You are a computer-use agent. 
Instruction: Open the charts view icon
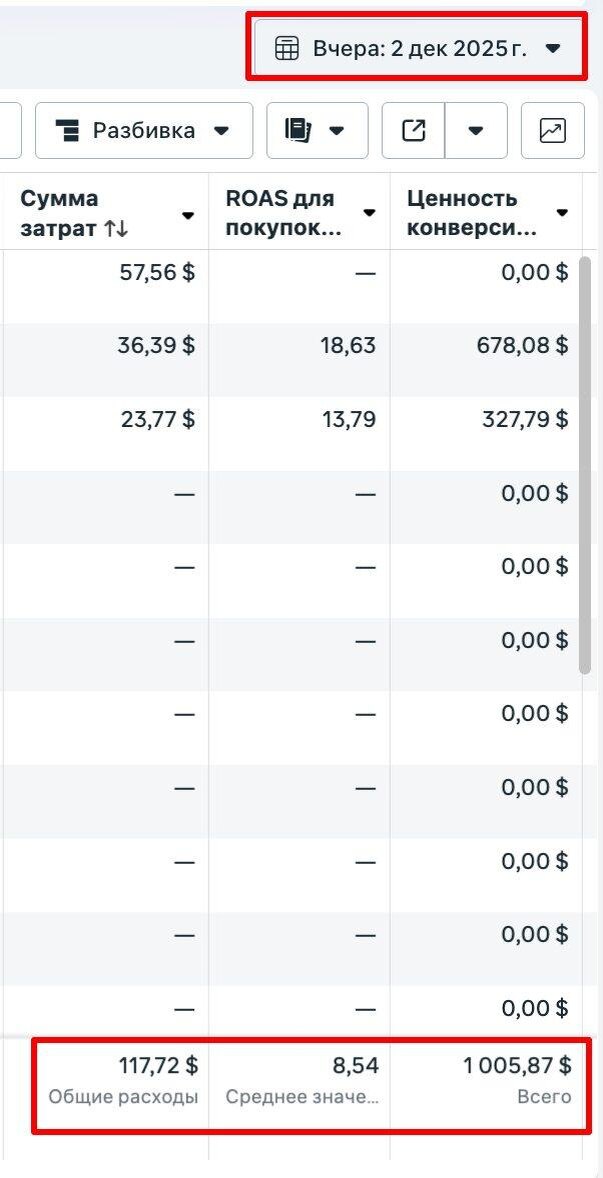[552, 131]
